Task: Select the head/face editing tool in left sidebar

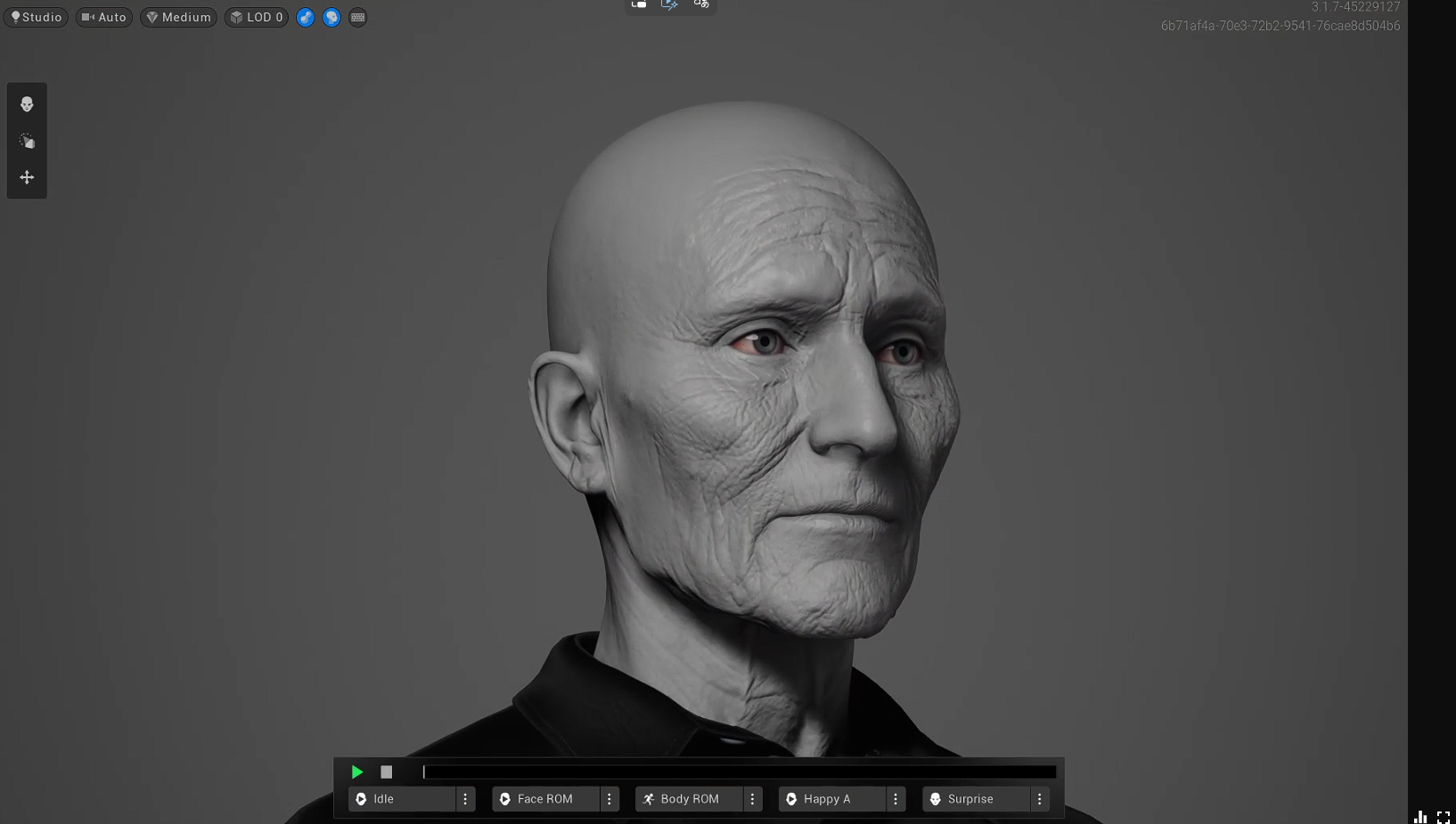Action: click(27, 103)
